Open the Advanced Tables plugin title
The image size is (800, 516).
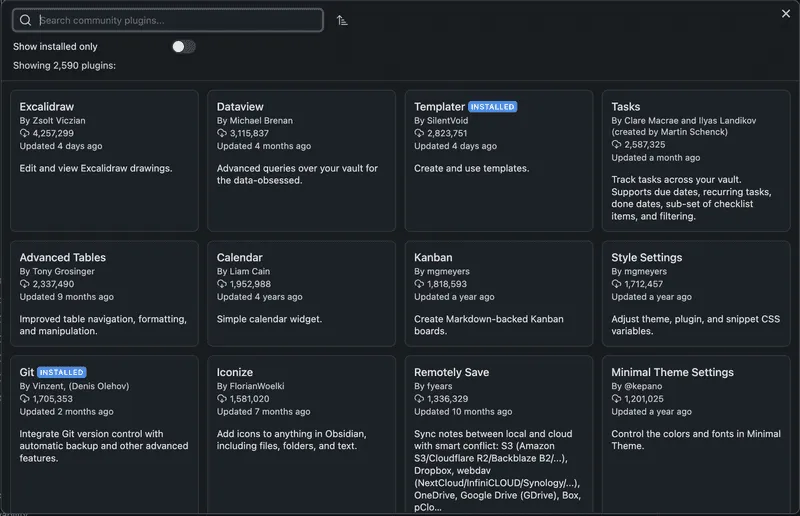click(x=63, y=257)
